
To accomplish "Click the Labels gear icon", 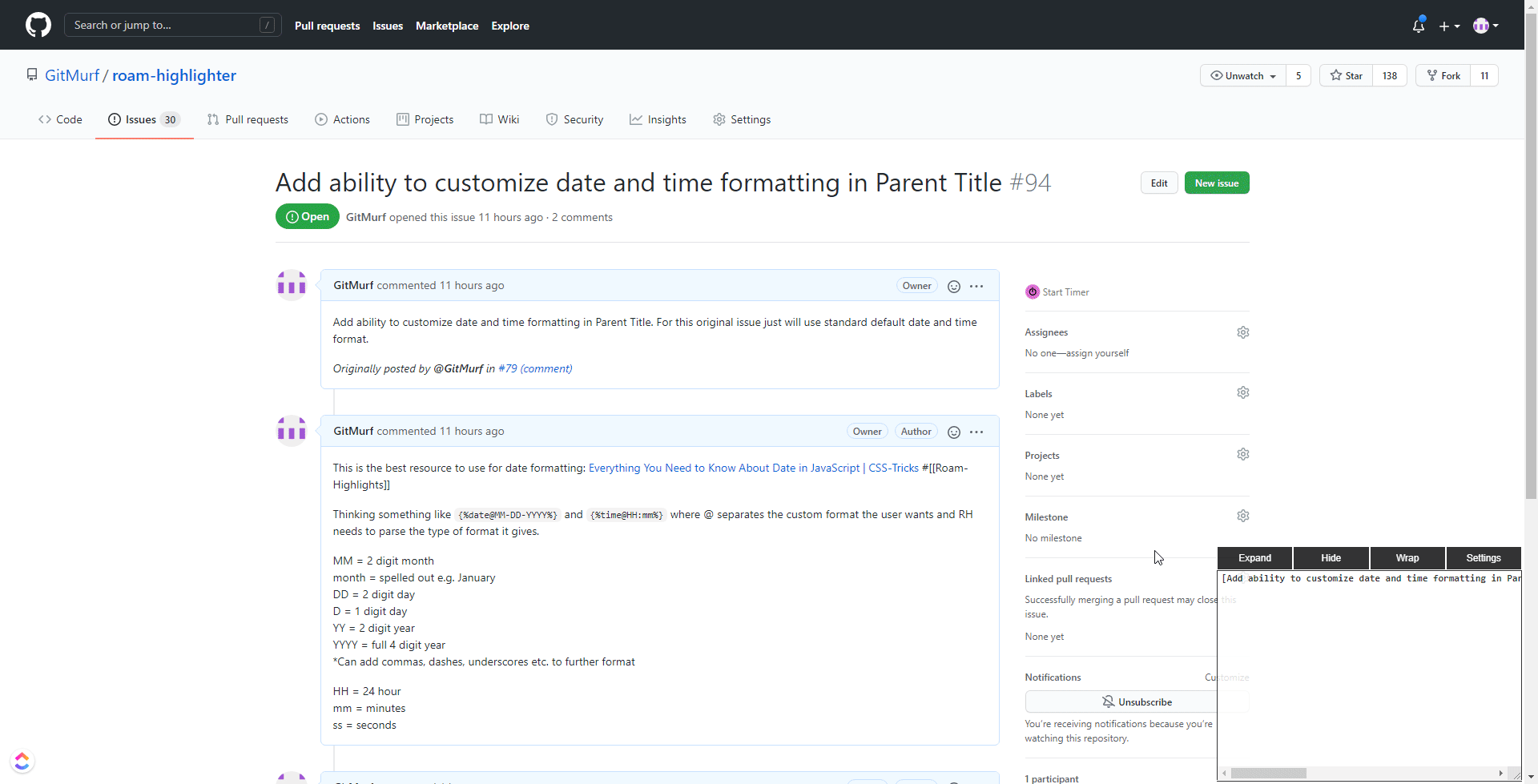I will tap(1242, 392).
